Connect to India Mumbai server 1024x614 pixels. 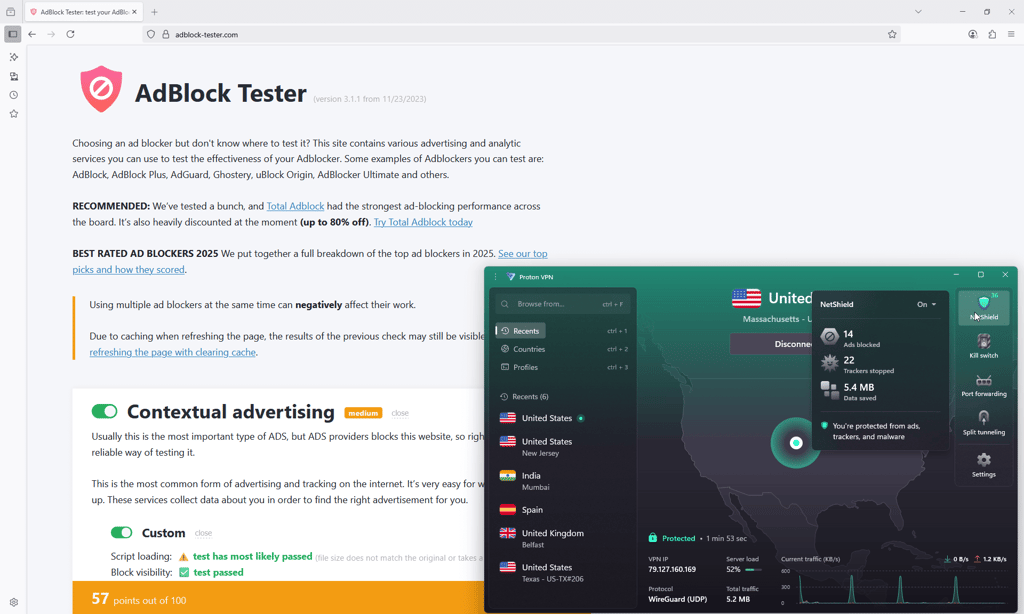pyautogui.click(x=562, y=481)
